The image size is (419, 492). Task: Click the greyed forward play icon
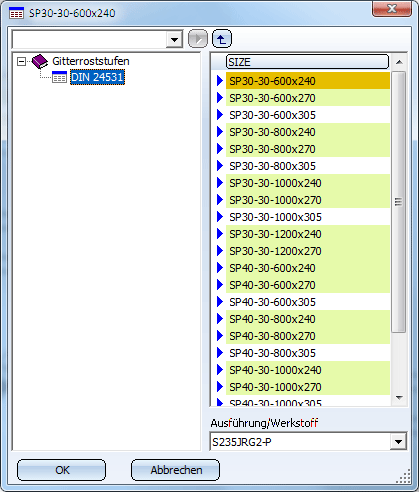pos(198,39)
